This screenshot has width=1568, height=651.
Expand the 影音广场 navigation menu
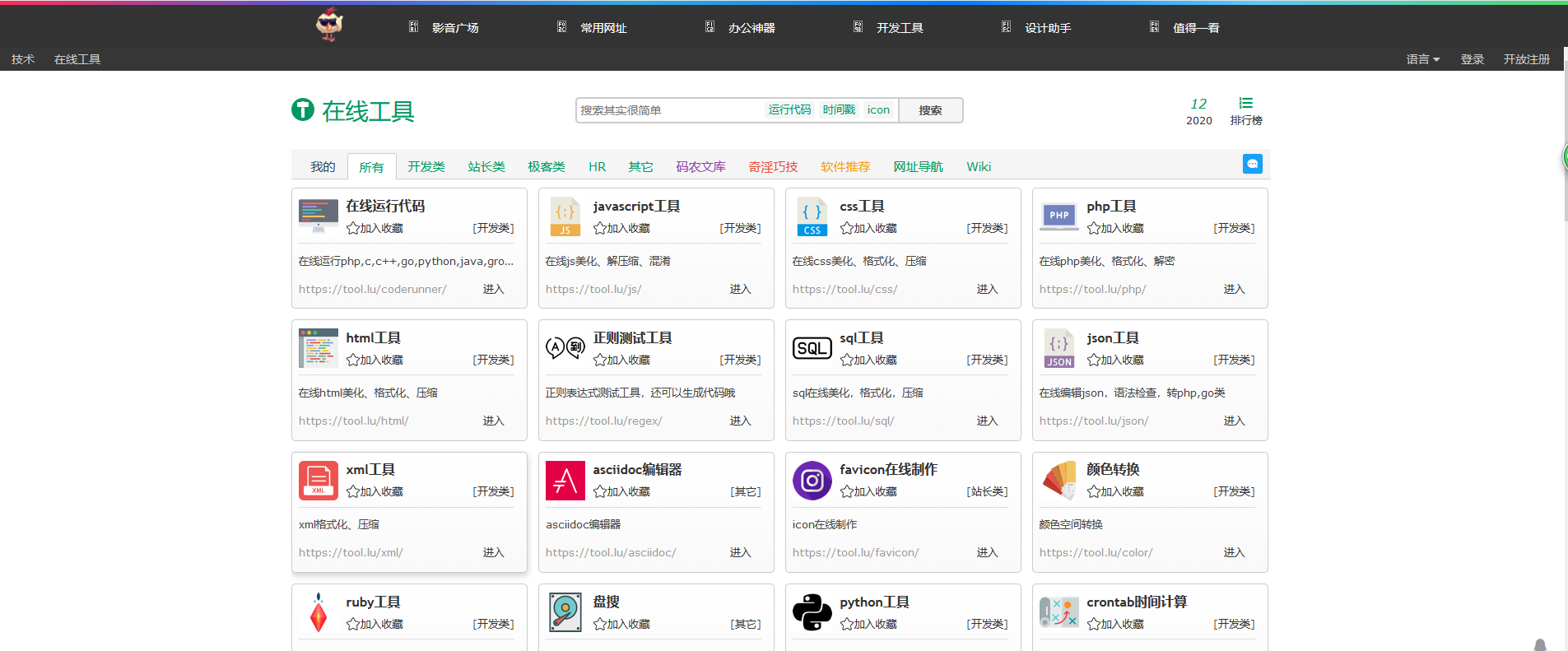[x=454, y=28]
